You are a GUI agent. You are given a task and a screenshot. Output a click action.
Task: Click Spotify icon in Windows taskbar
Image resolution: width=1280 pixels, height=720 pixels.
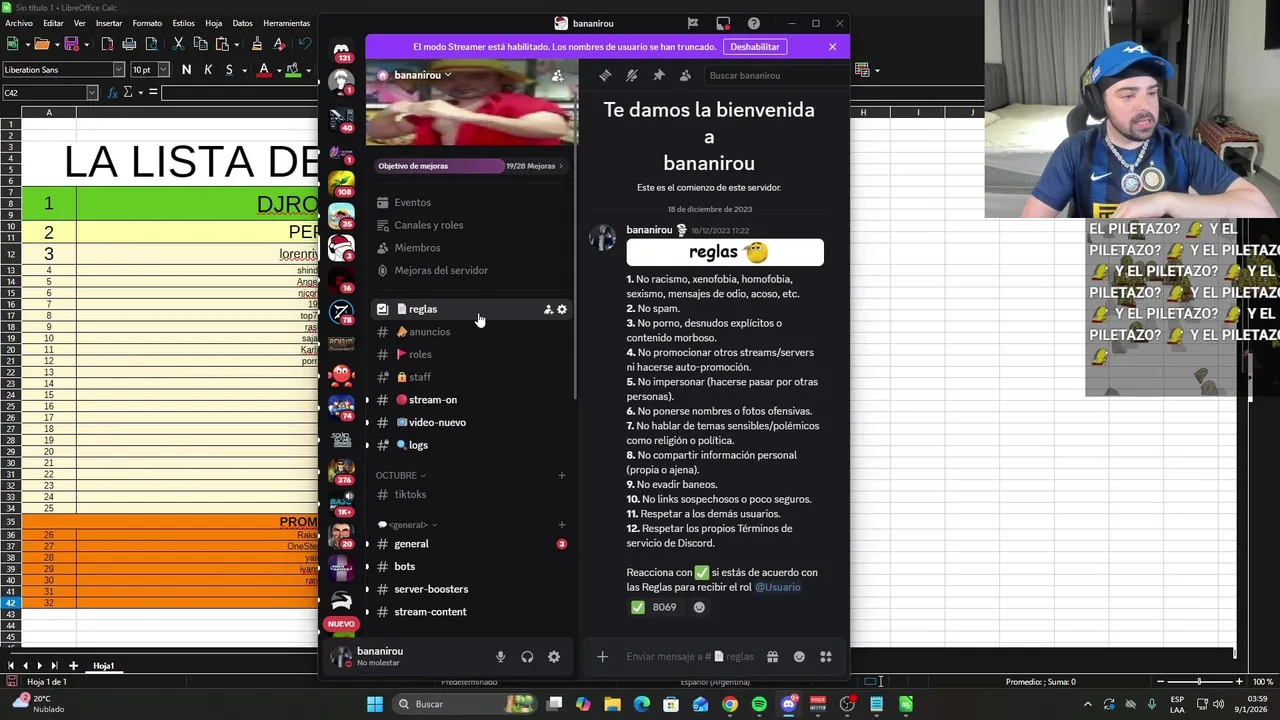[759, 704]
